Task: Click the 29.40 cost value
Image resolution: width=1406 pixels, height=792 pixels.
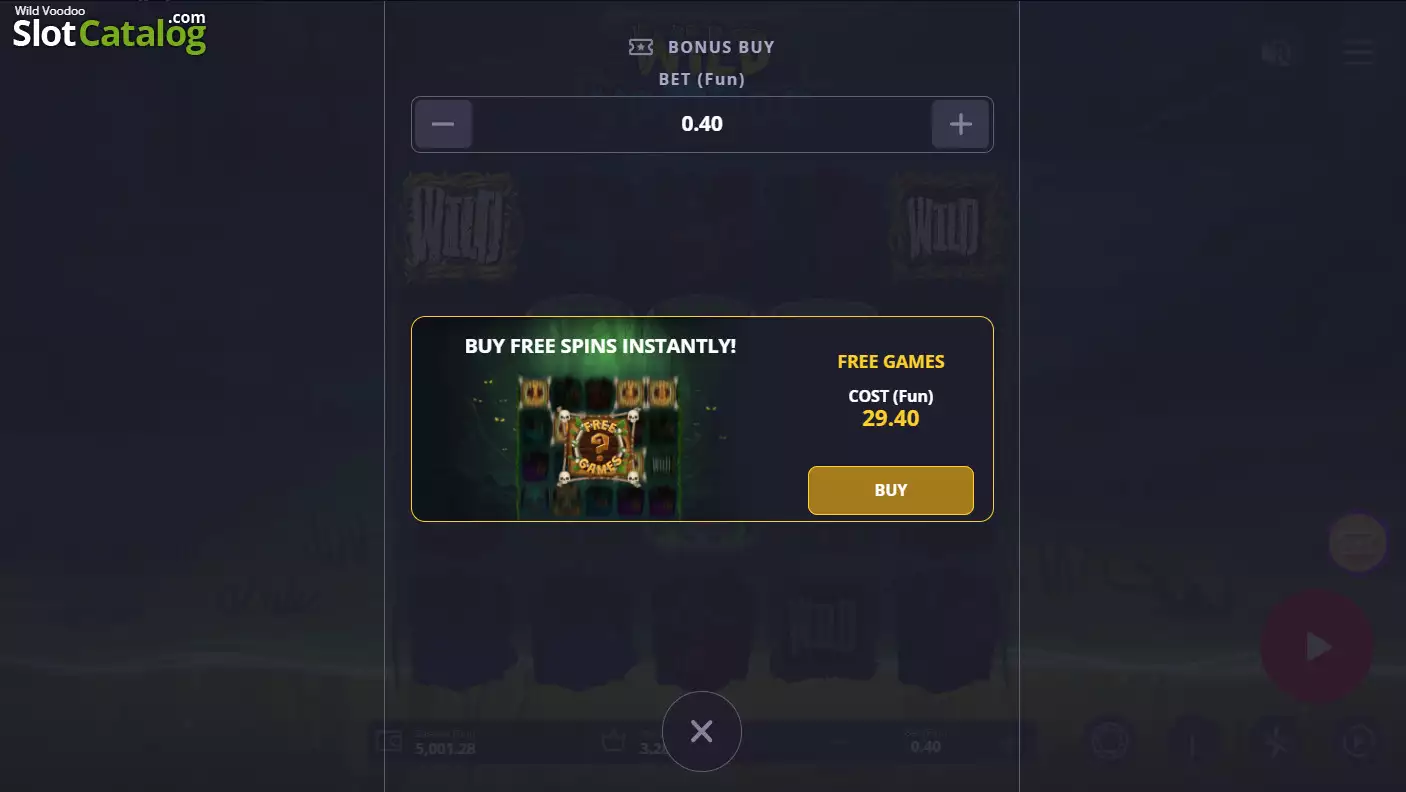Action: (891, 418)
